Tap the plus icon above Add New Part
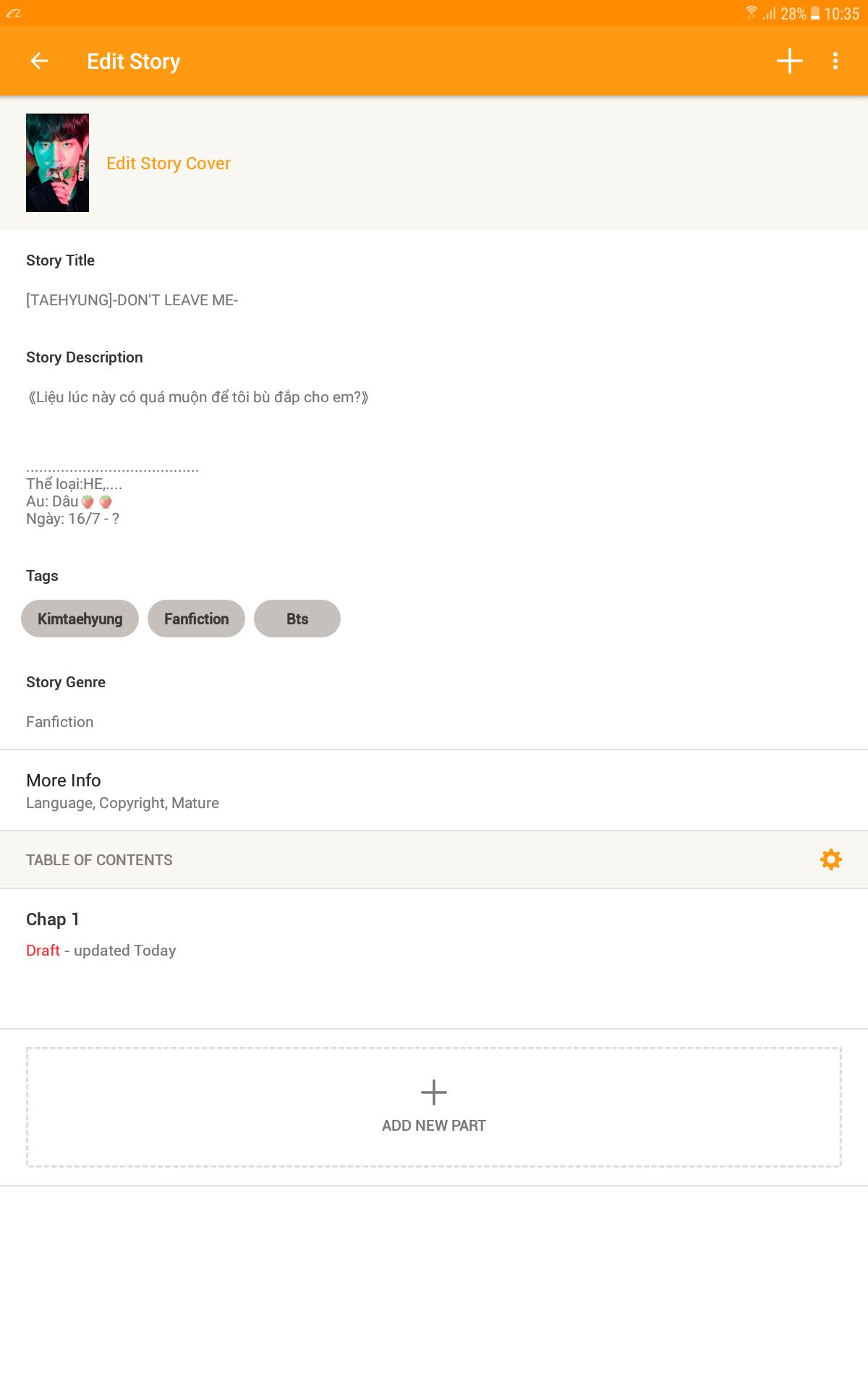The height and width of the screenshot is (1389, 868). [434, 1092]
